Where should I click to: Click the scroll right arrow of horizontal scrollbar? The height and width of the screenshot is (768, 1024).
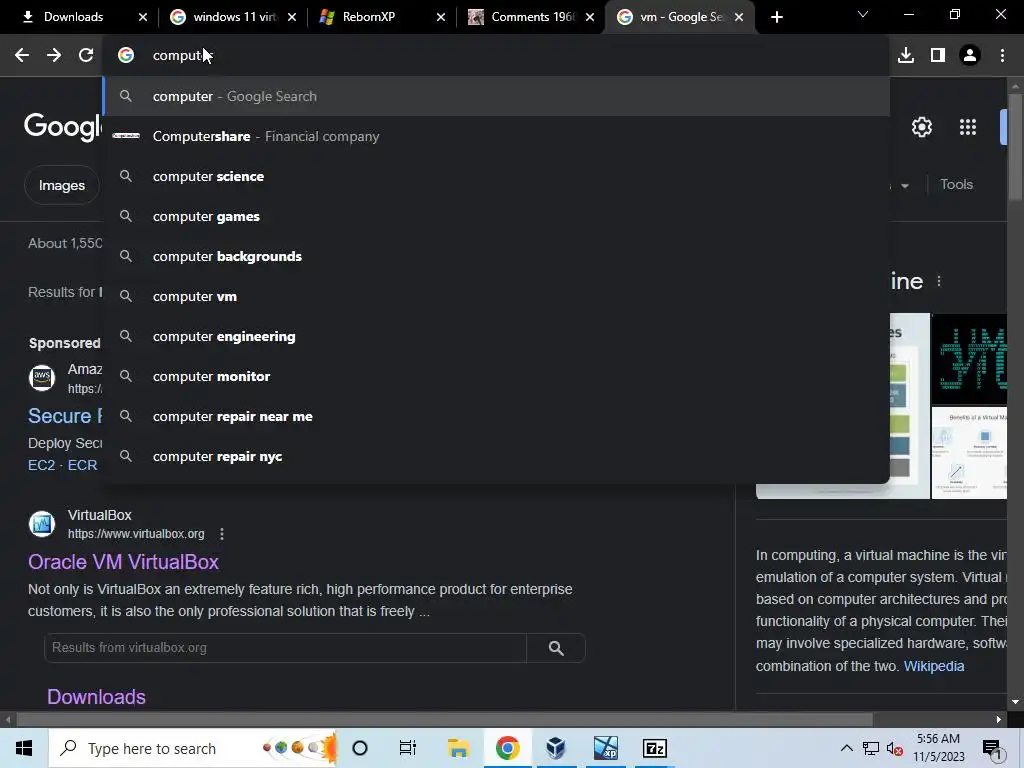pyautogui.click(x=999, y=720)
